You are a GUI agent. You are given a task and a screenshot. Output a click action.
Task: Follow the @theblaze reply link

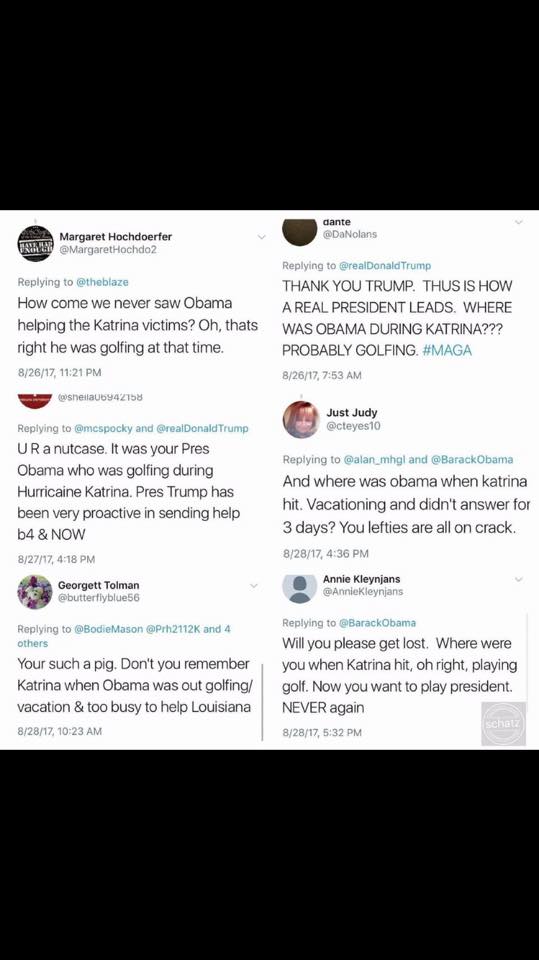pyautogui.click(x=102, y=282)
